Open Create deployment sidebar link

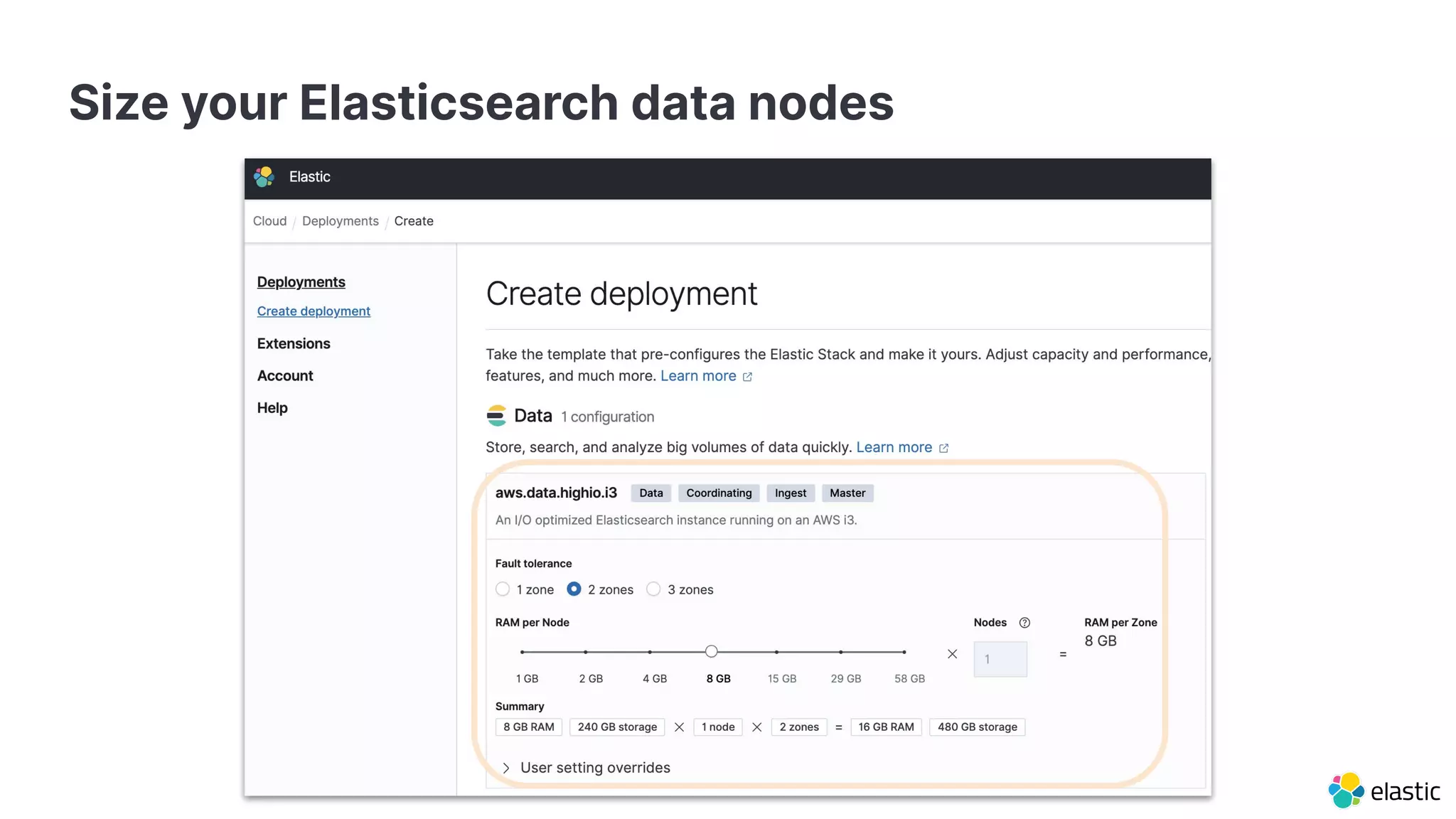tap(314, 311)
